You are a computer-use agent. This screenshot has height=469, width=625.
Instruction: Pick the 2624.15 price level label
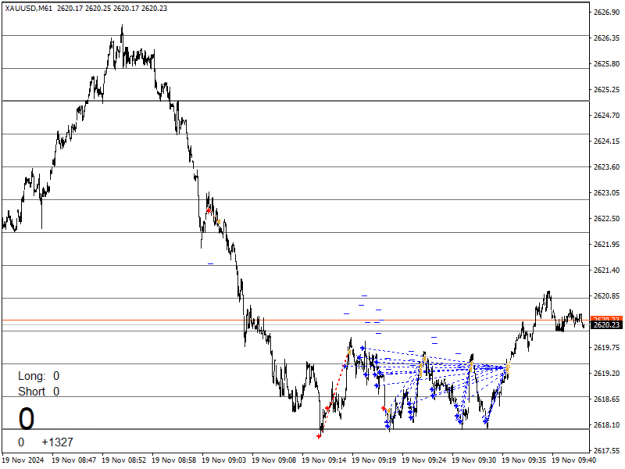(606, 141)
